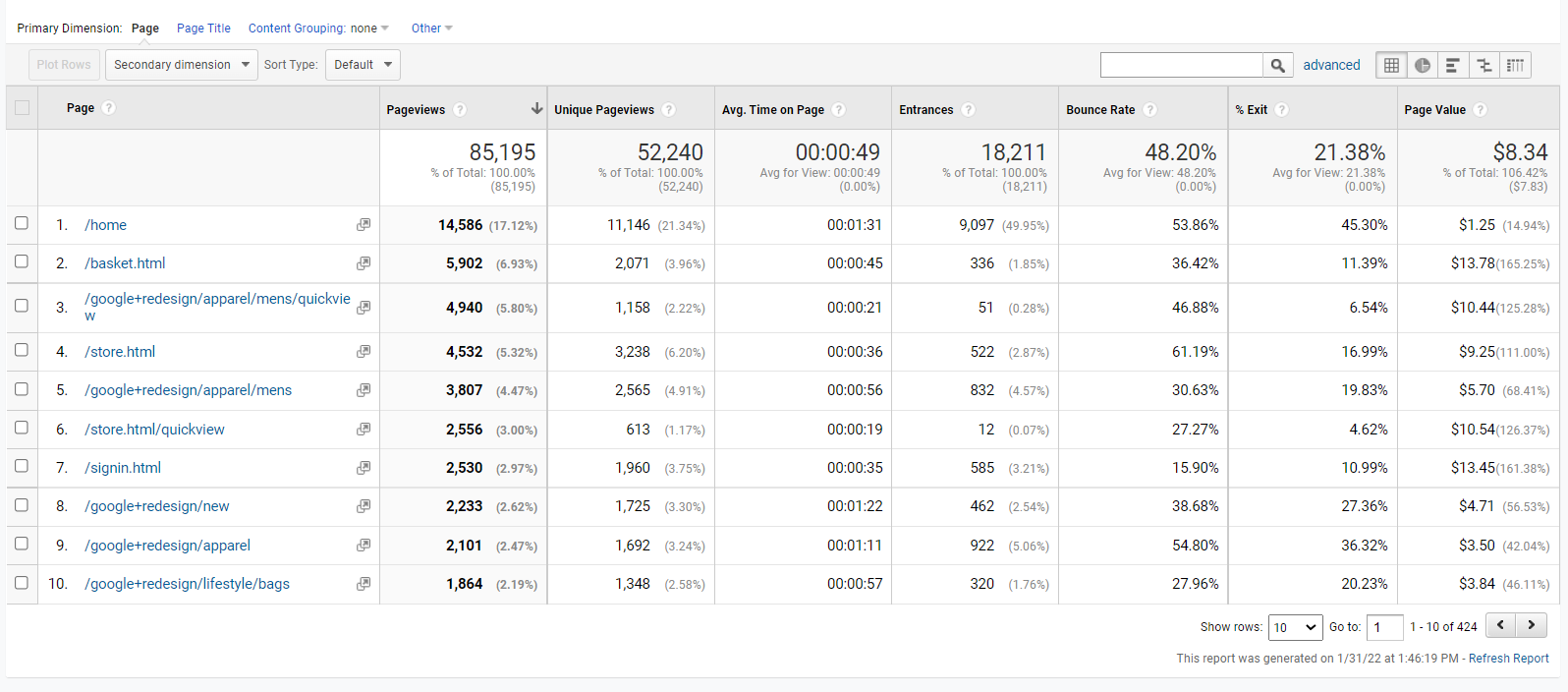Click into the table search field
Screen dimensions: 1568x692
click(1181, 65)
